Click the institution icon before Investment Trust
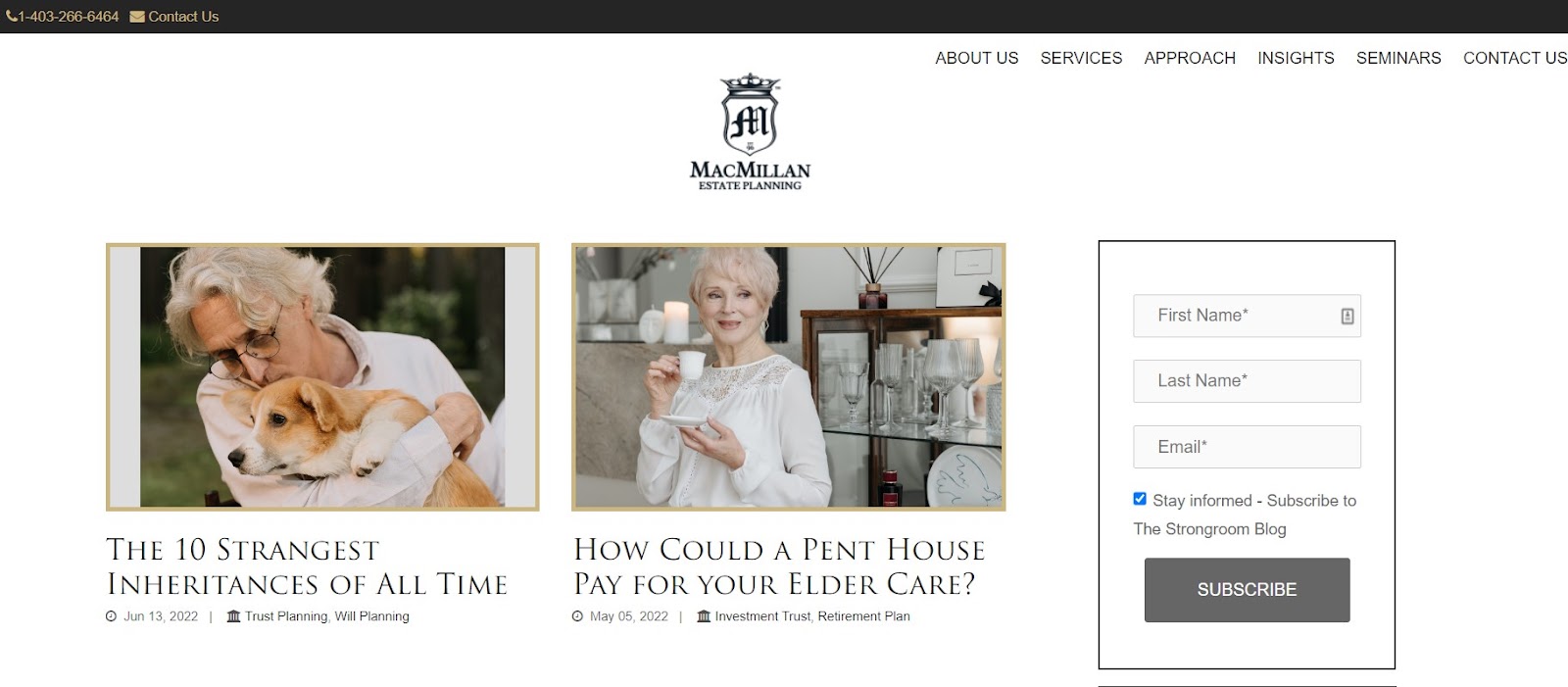 click(x=704, y=616)
